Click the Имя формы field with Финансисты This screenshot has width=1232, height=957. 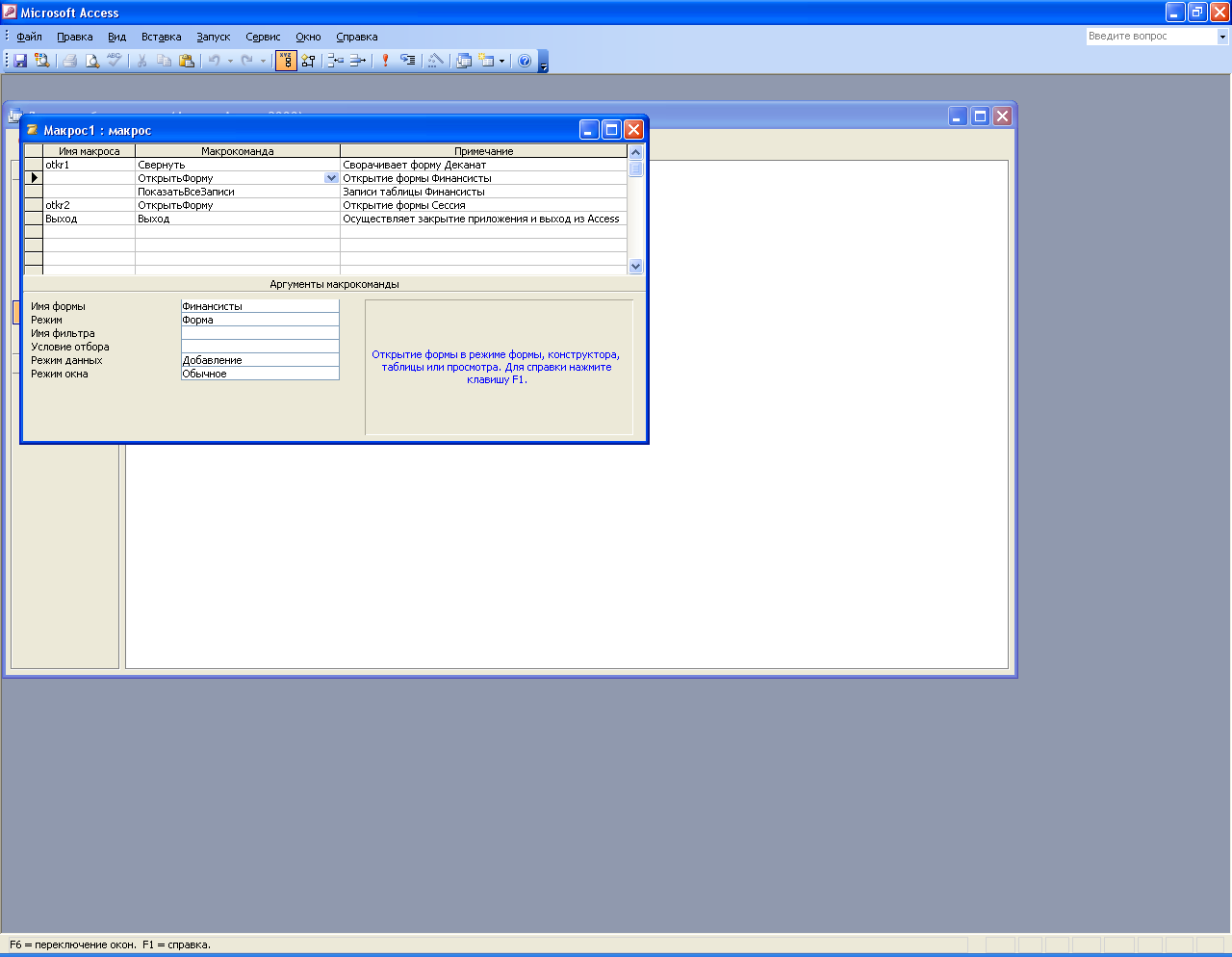tap(260, 306)
